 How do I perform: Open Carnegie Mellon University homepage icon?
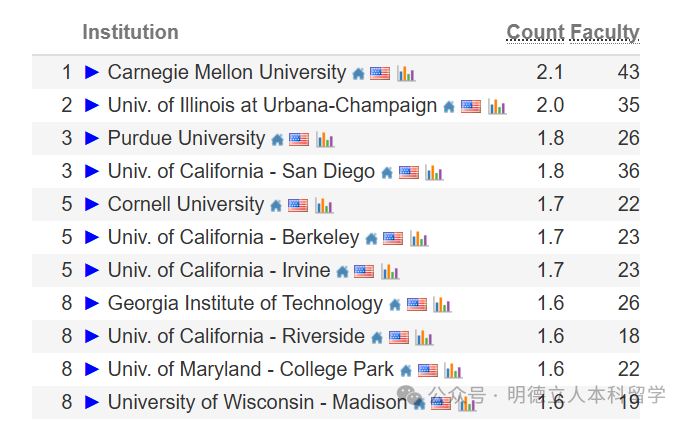coord(358,74)
